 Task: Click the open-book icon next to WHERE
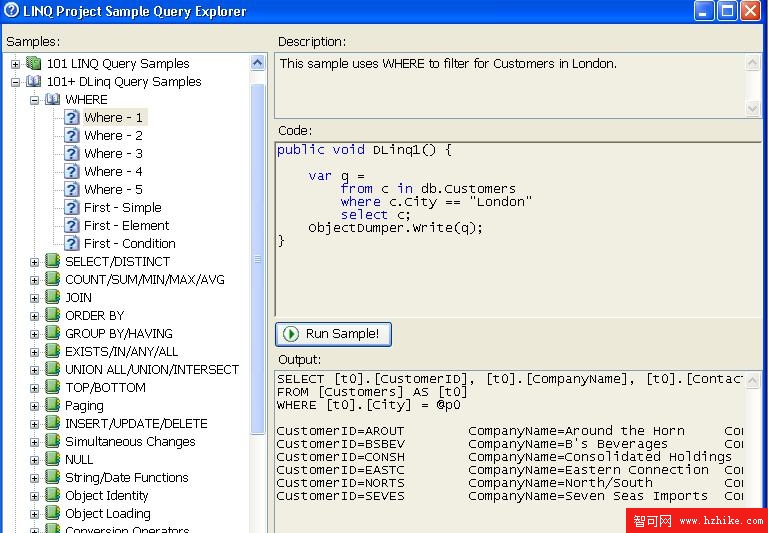(52, 99)
